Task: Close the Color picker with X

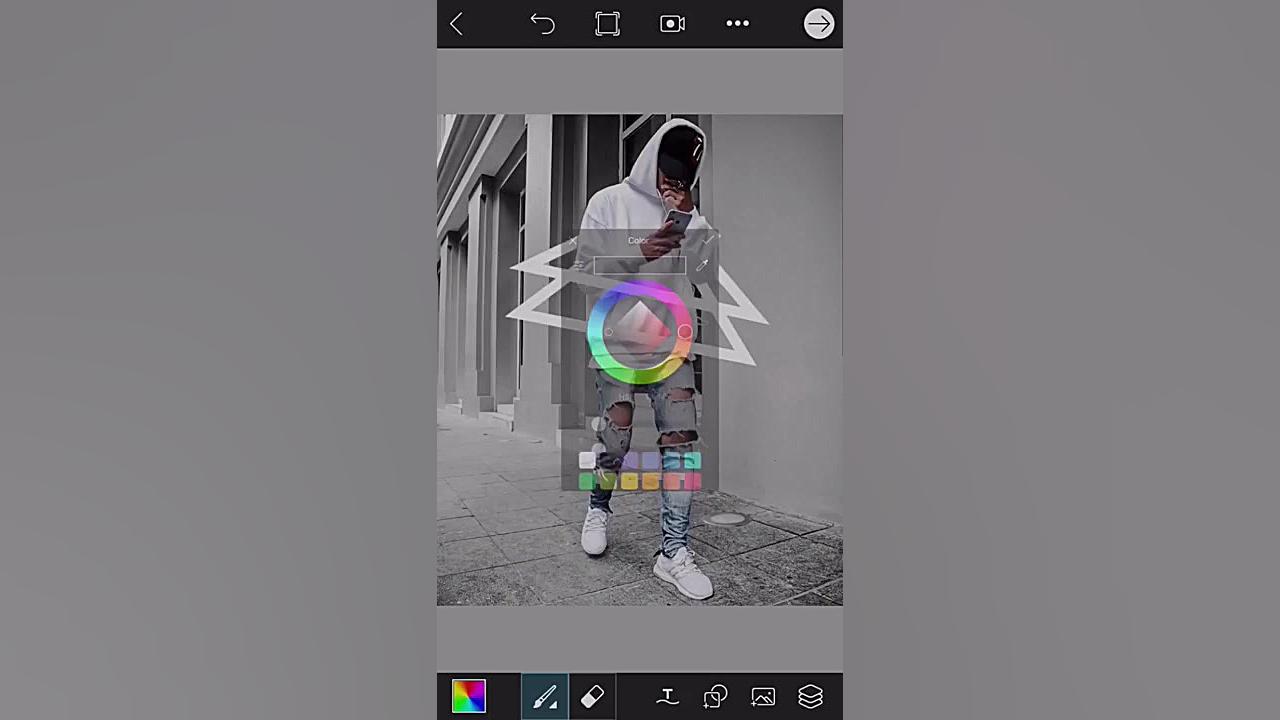Action: click(x=572, y=241)
